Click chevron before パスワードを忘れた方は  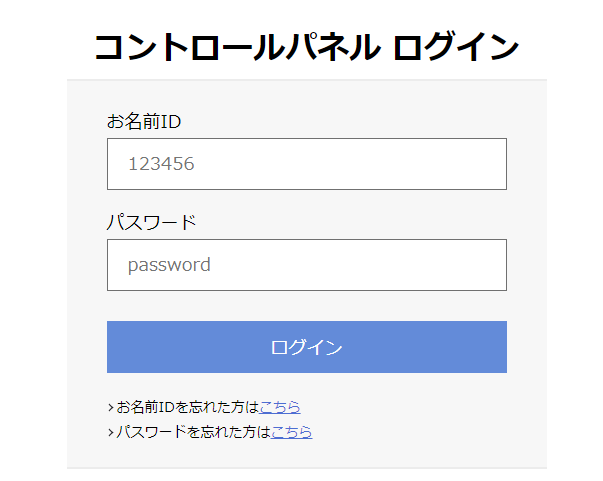(110, 433)
